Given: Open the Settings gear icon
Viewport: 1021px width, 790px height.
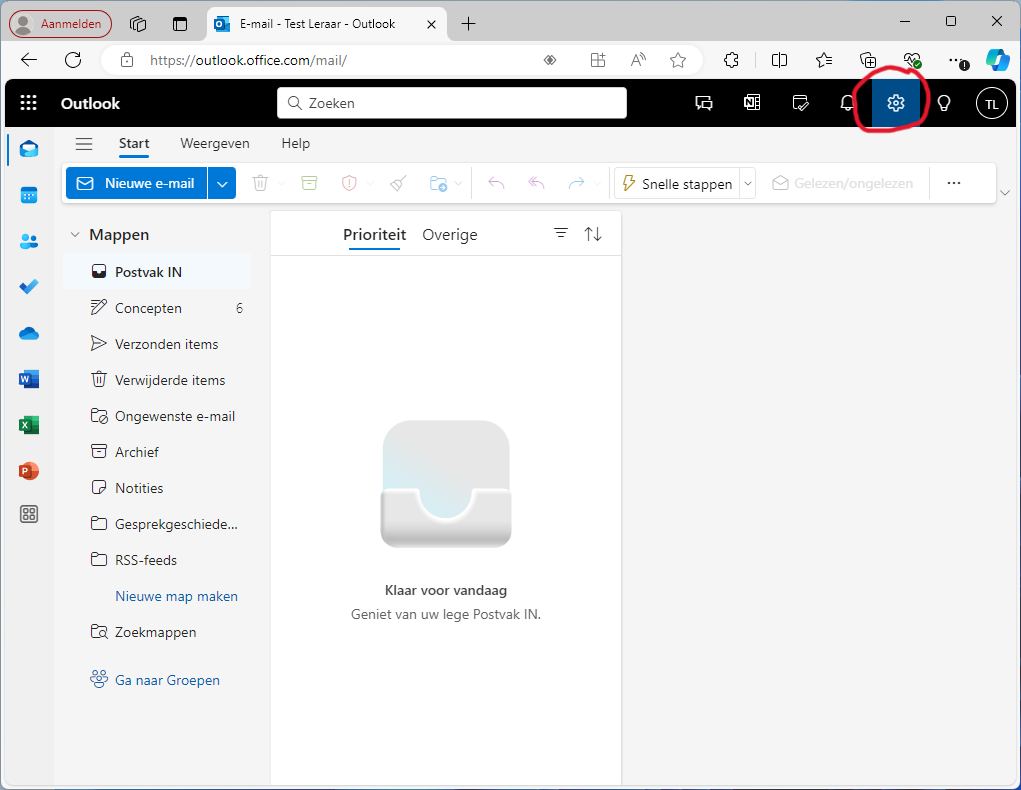Looking at the screenshot, I should point(895,103).
